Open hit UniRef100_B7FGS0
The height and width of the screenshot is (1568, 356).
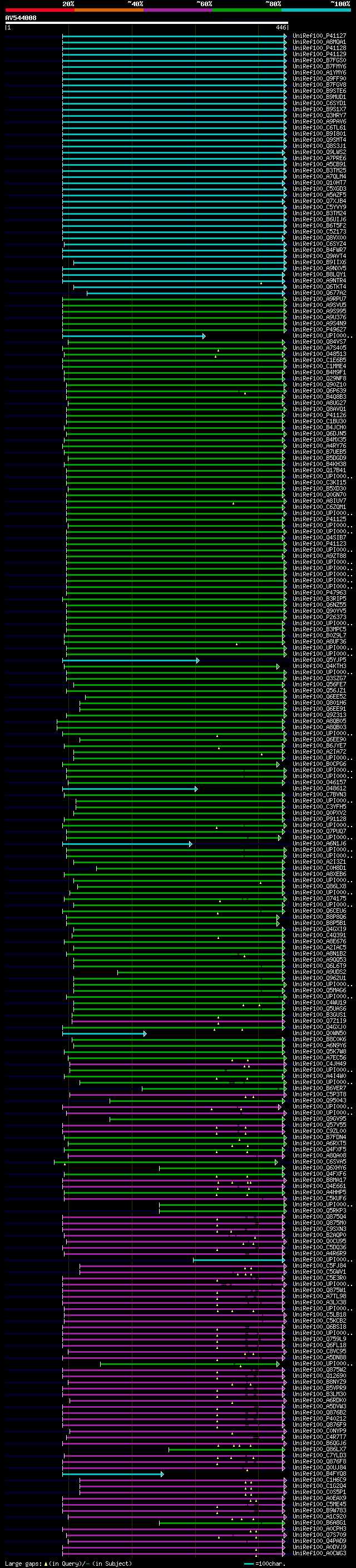pos(319,60)
